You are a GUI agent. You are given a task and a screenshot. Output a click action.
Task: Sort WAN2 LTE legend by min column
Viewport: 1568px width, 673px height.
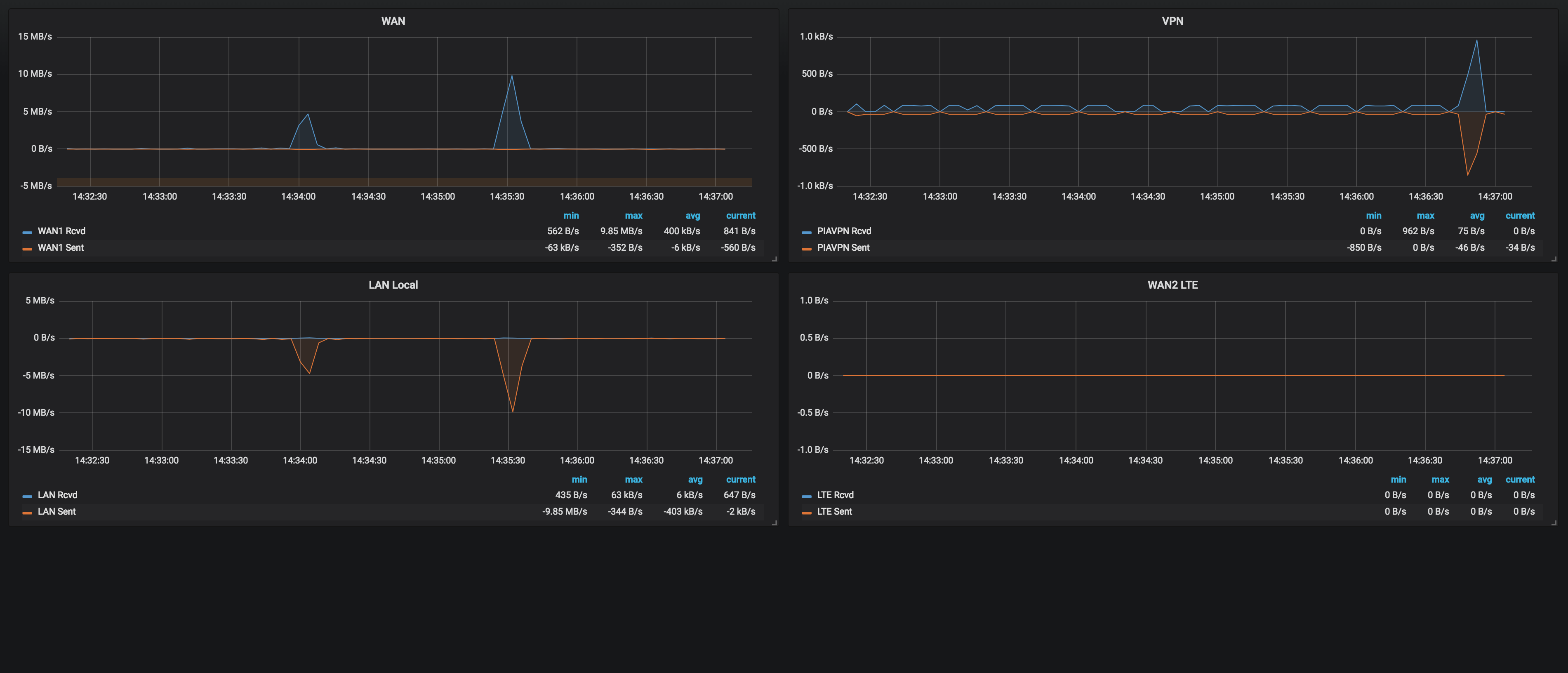point(1399,480)
